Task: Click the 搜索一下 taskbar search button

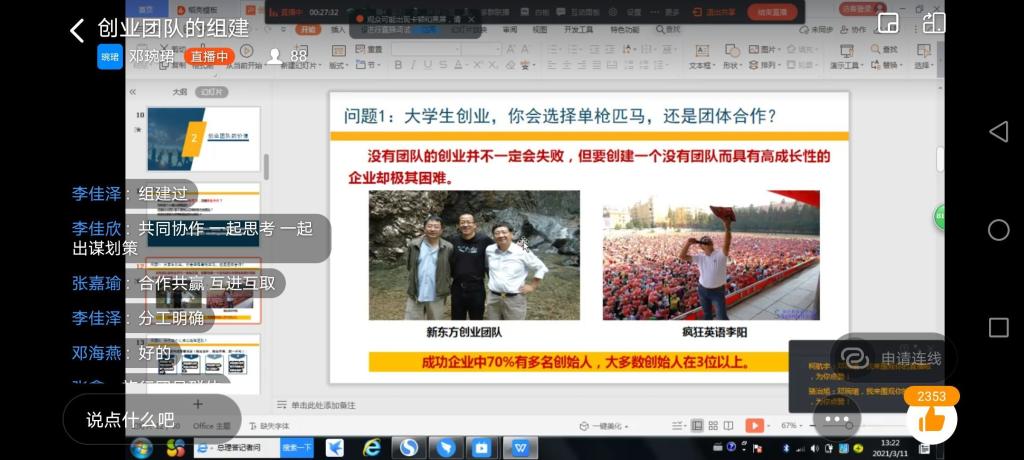Action: click(x=297, y=448)
